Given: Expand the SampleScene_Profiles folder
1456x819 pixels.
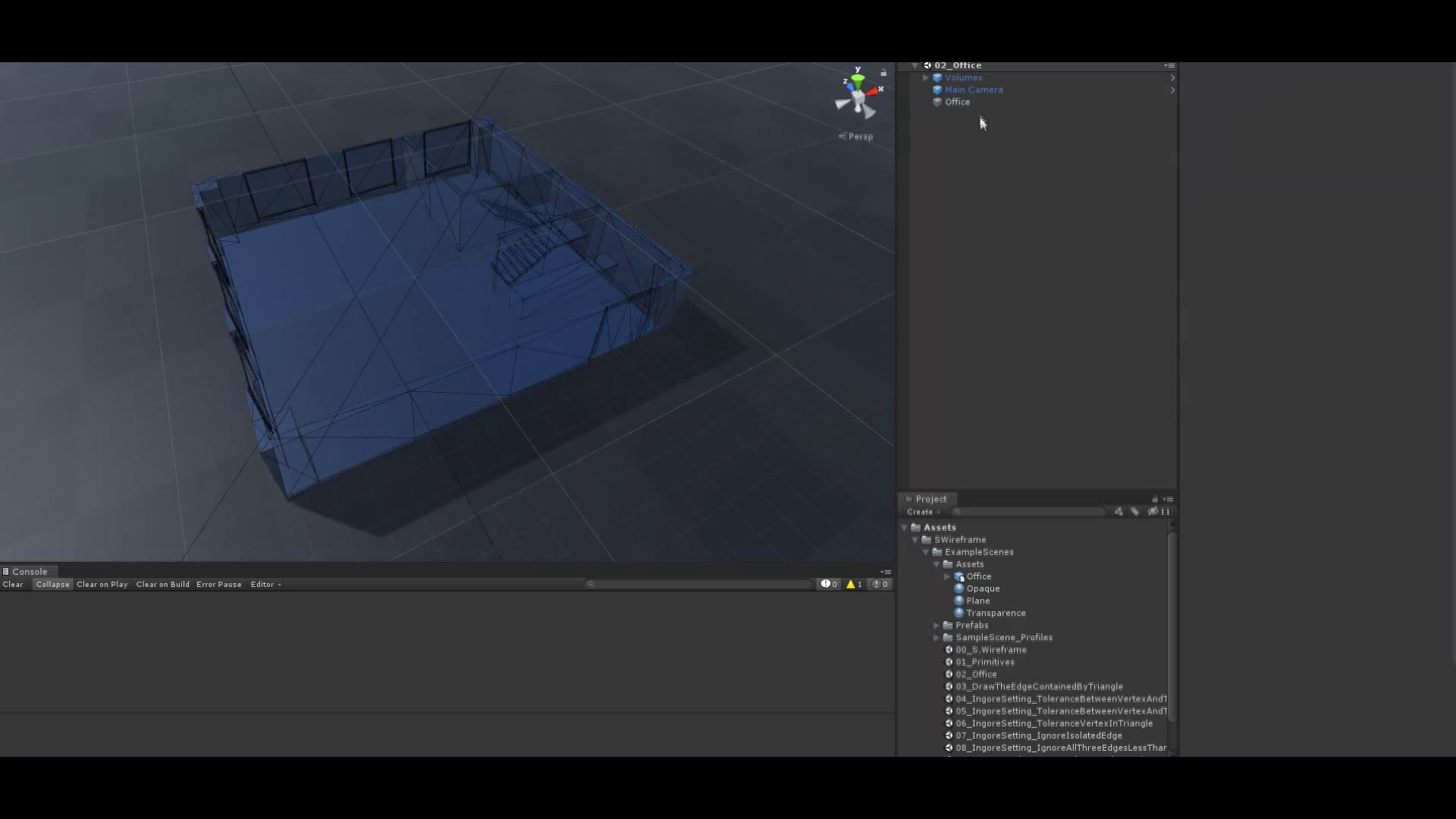Looking at the screenshot, I should pyautogui.click(x=937, y=638).
